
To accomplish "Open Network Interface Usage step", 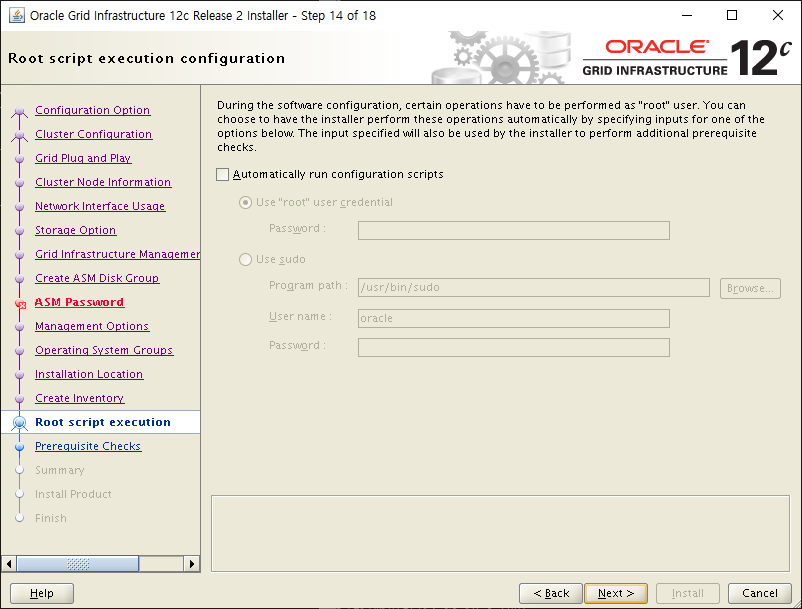I will click(100, 206).
